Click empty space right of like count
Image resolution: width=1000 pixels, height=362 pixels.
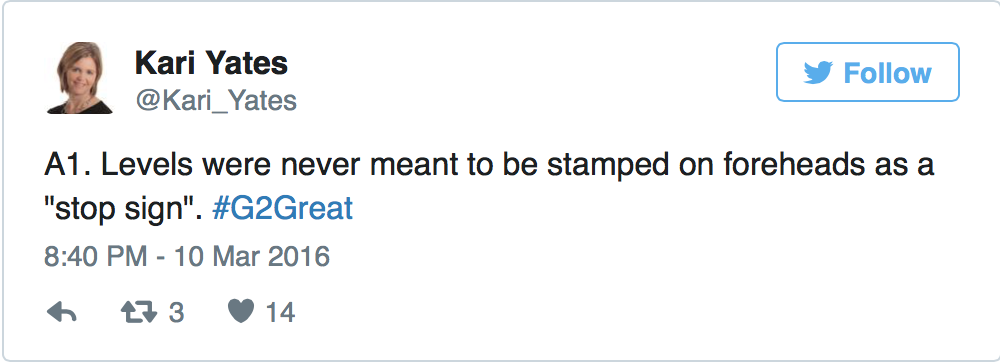574,312
